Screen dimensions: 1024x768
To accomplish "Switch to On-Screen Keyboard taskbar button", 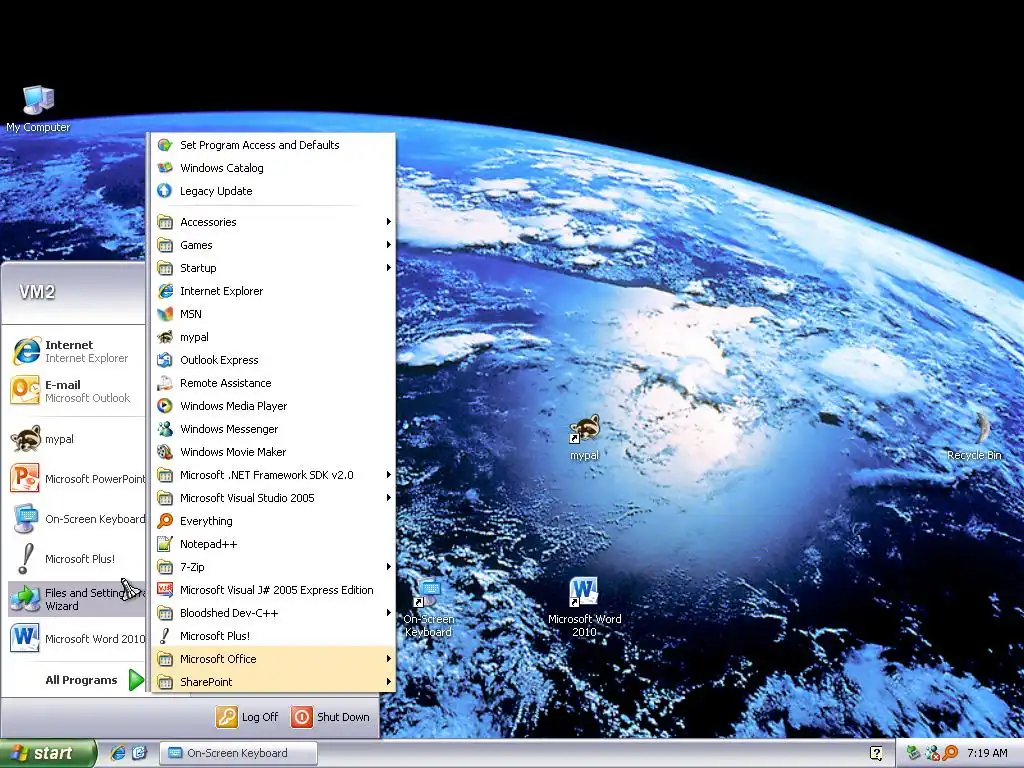I will pos(238,753).
